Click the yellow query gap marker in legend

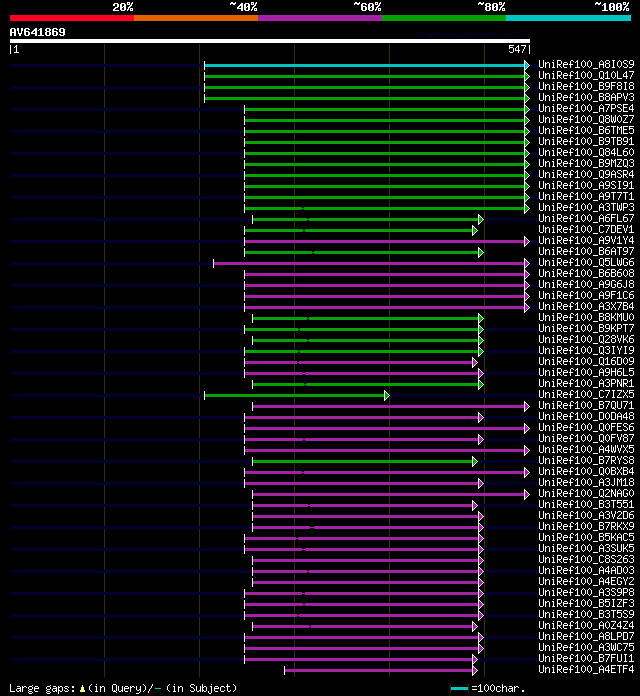[x=82, y=688]
